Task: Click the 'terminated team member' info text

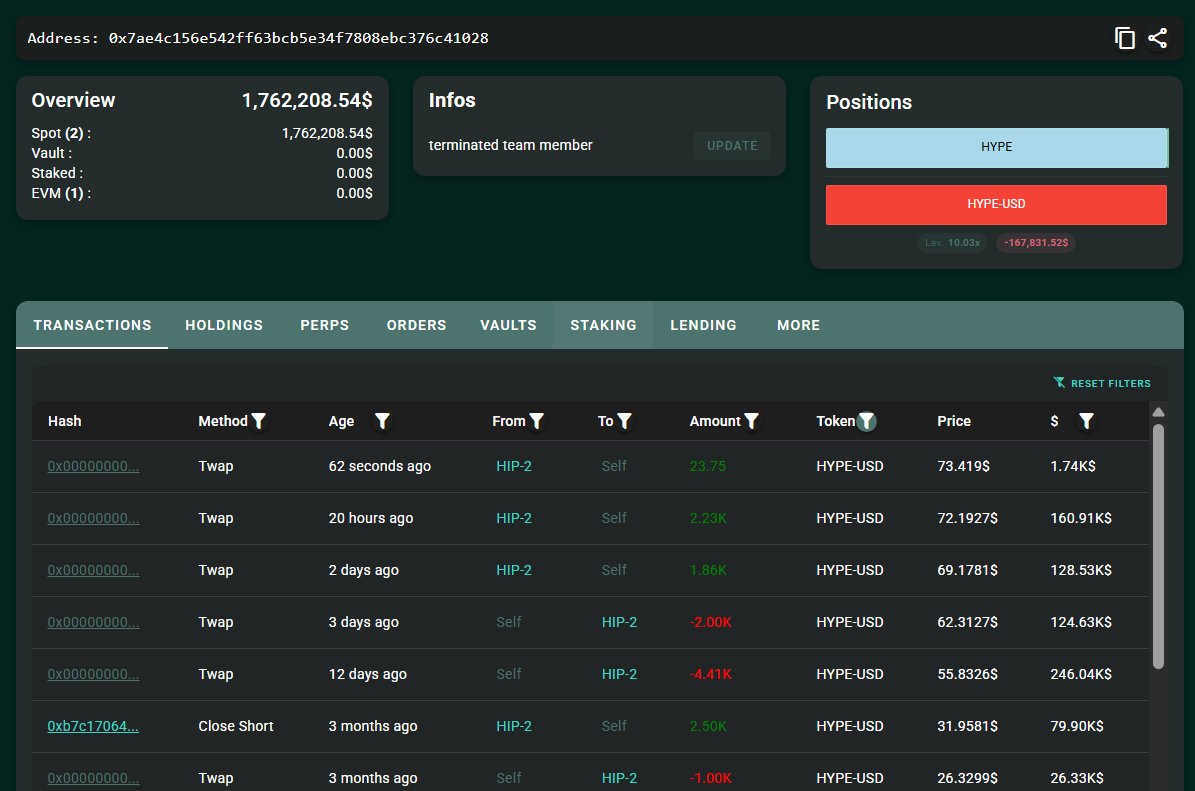Action: point(510,145)
